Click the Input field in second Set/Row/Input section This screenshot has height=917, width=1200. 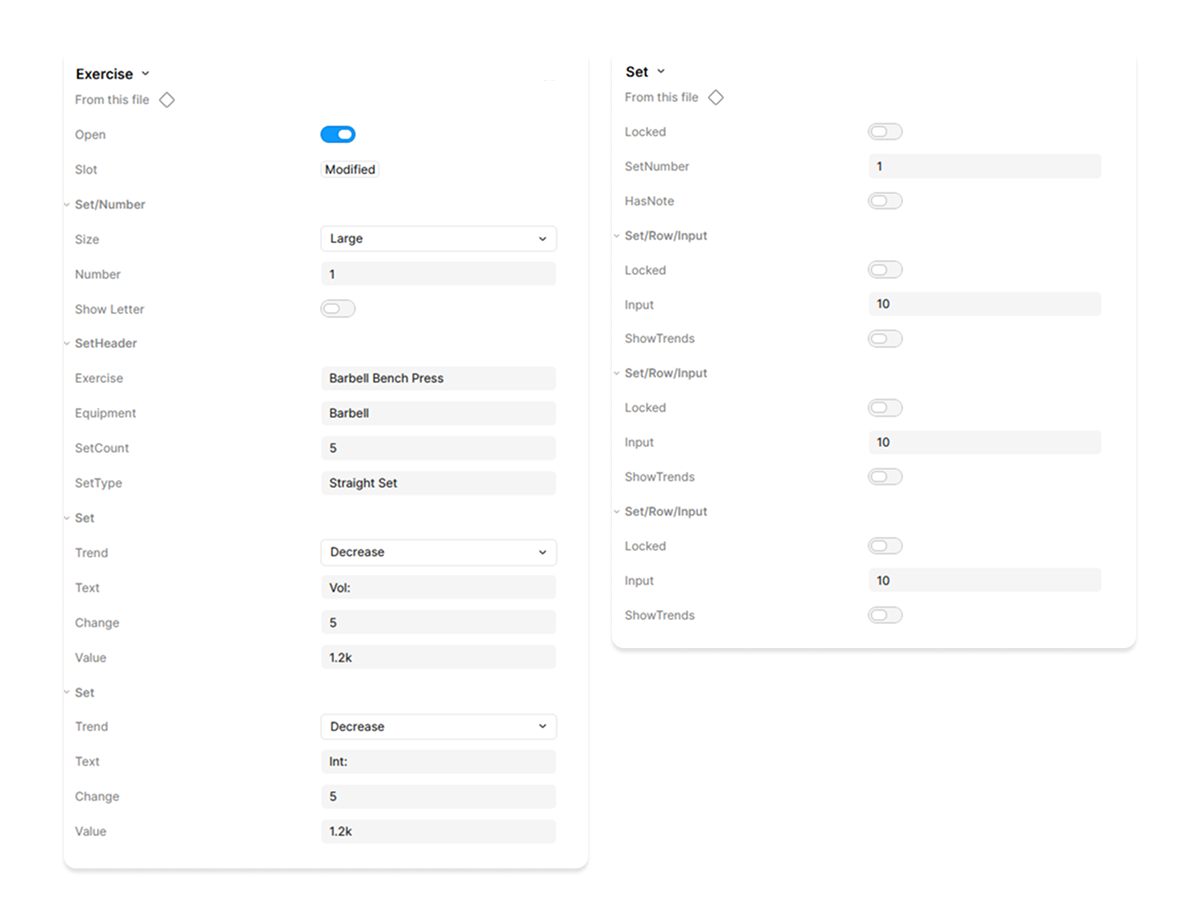(x=985, y=442)
